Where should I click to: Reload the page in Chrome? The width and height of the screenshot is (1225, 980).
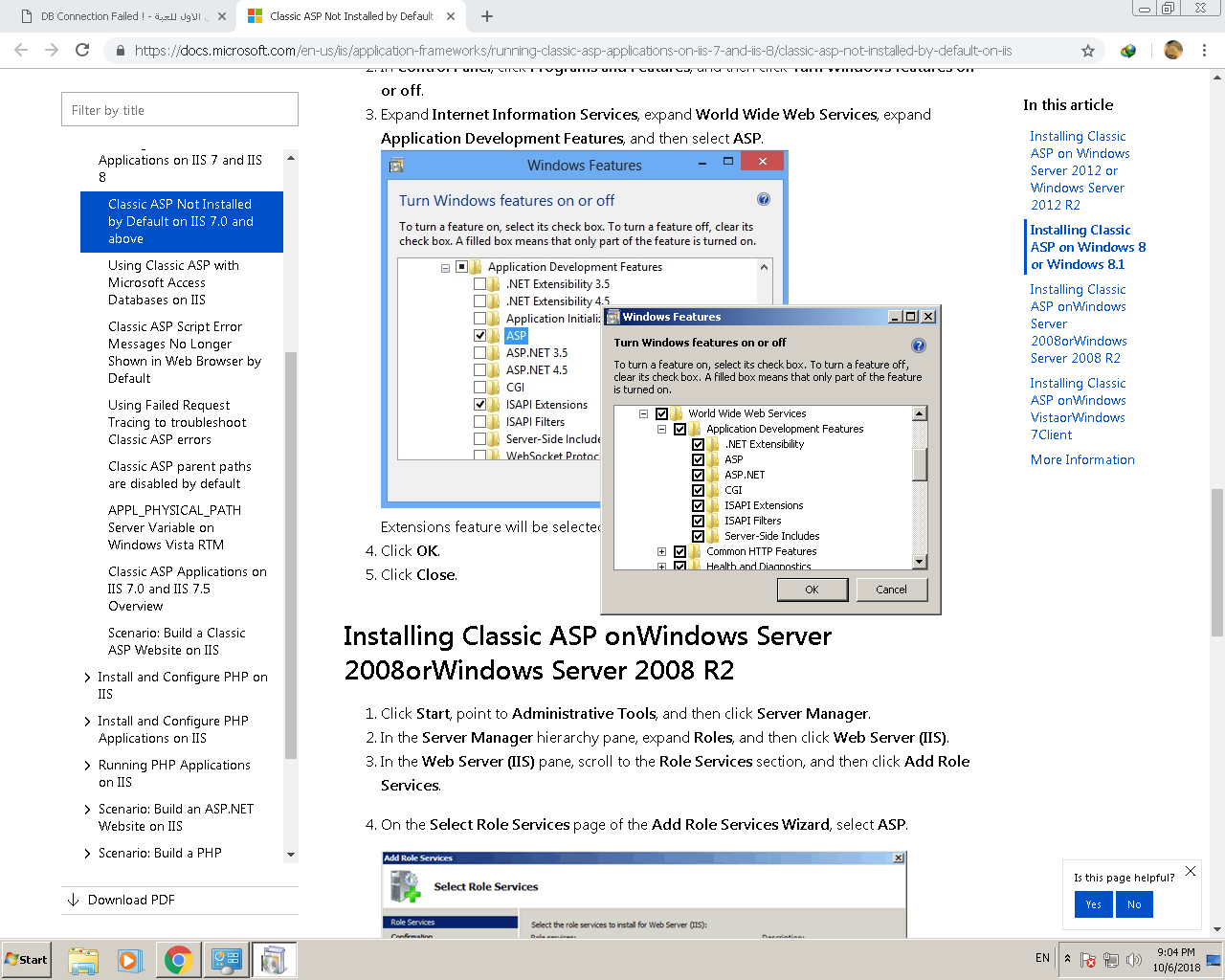click(82, 50)
